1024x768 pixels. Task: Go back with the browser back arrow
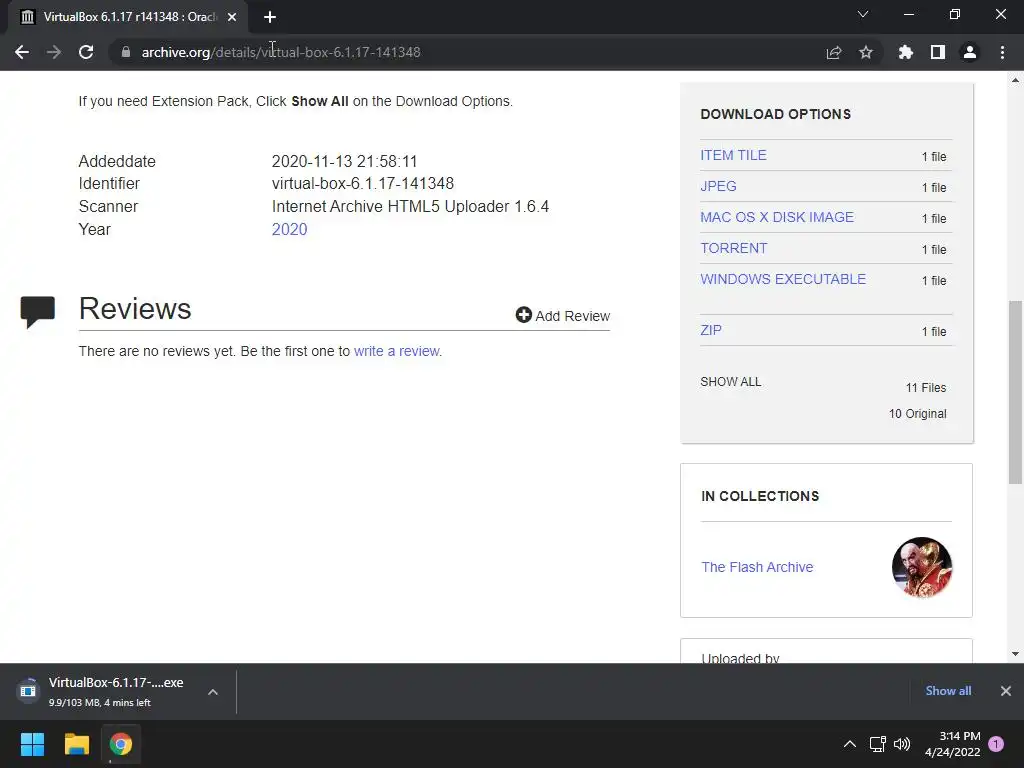coord(22,52)
